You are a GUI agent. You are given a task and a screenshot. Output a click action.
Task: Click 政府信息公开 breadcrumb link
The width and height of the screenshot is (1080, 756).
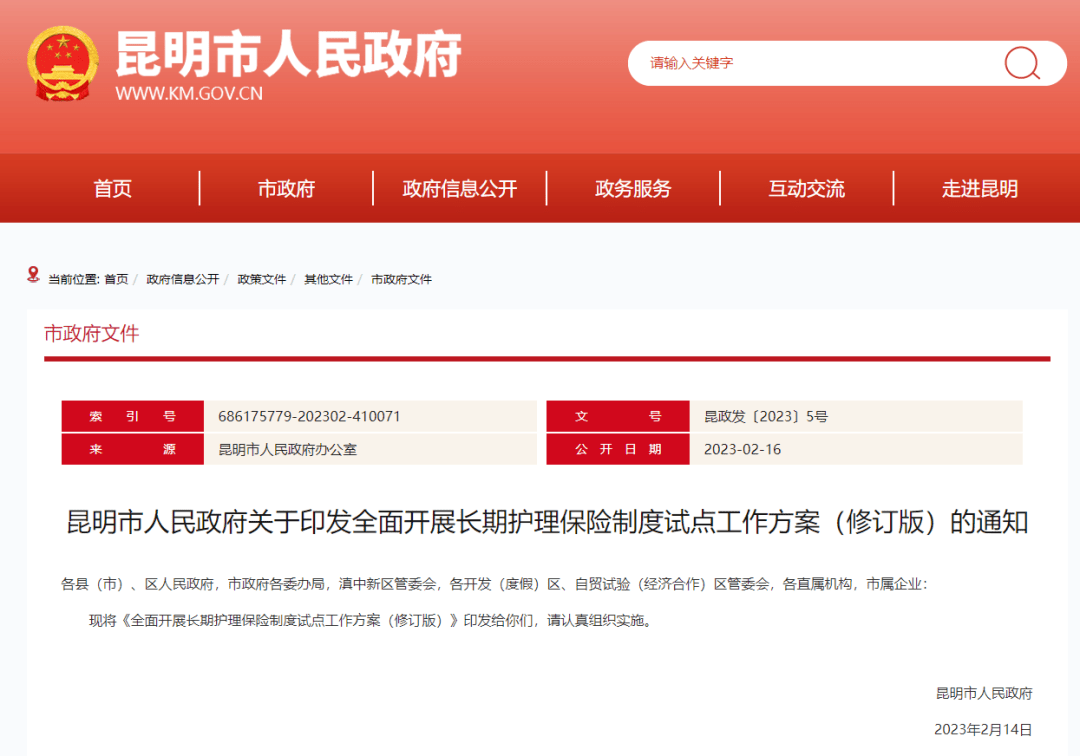[x=182, y=279]
